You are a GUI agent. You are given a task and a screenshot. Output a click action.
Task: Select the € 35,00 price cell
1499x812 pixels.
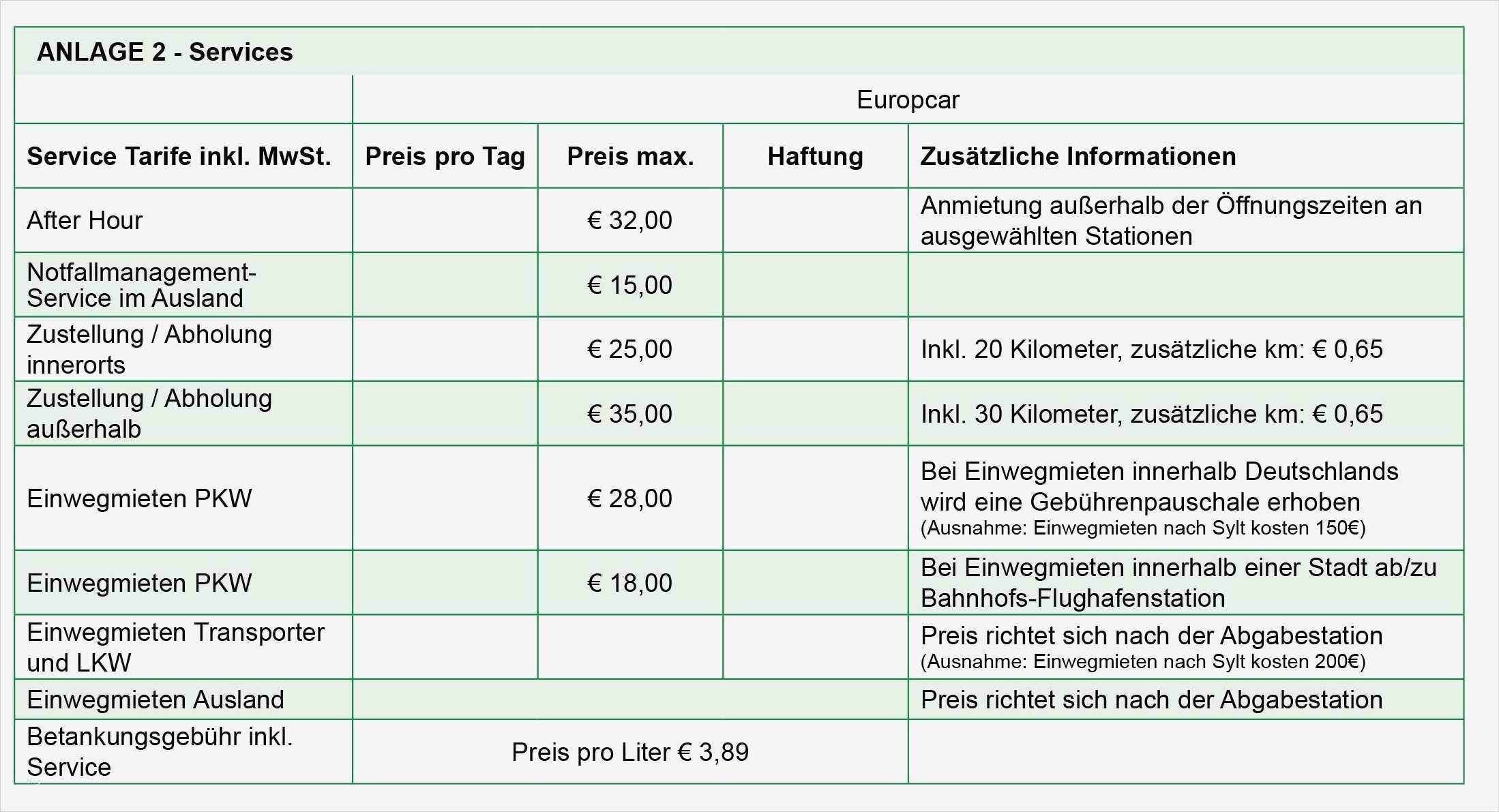pos(629,414)
